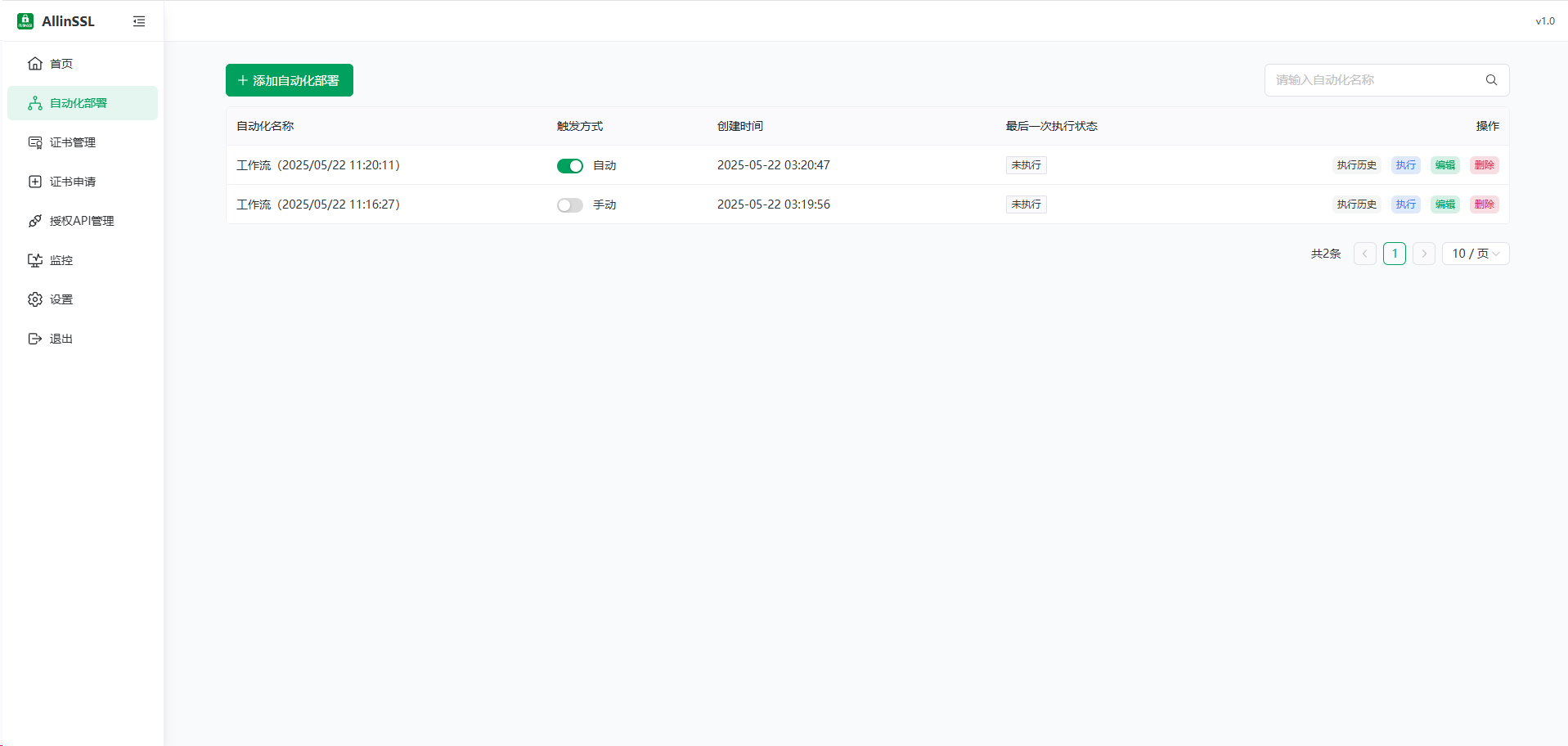
Task: Open 执行历史 for the 11:20:11 workflow
Action: [1356, 165]
